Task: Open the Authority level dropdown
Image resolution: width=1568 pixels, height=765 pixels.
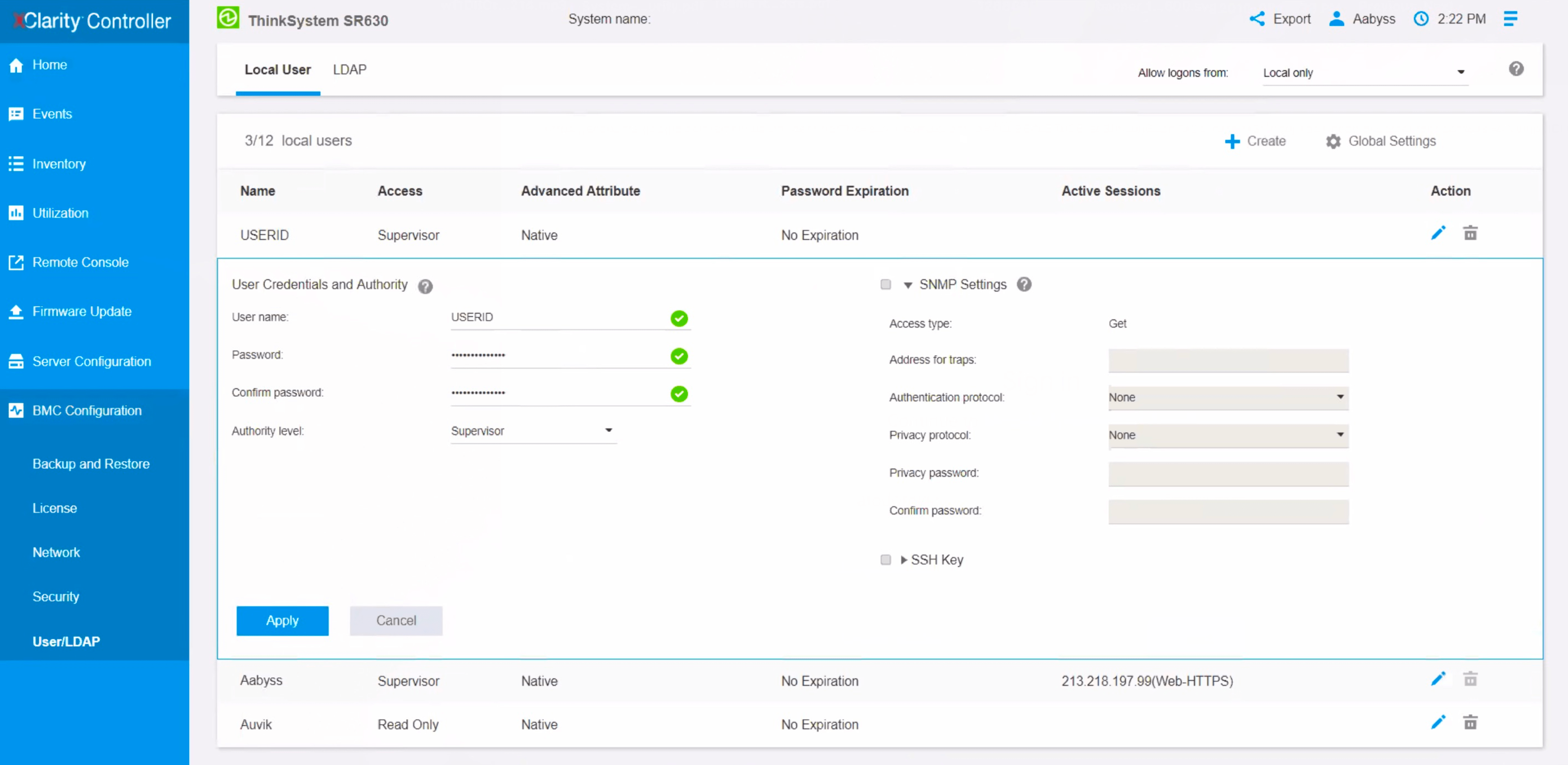Action: [608, 430]
